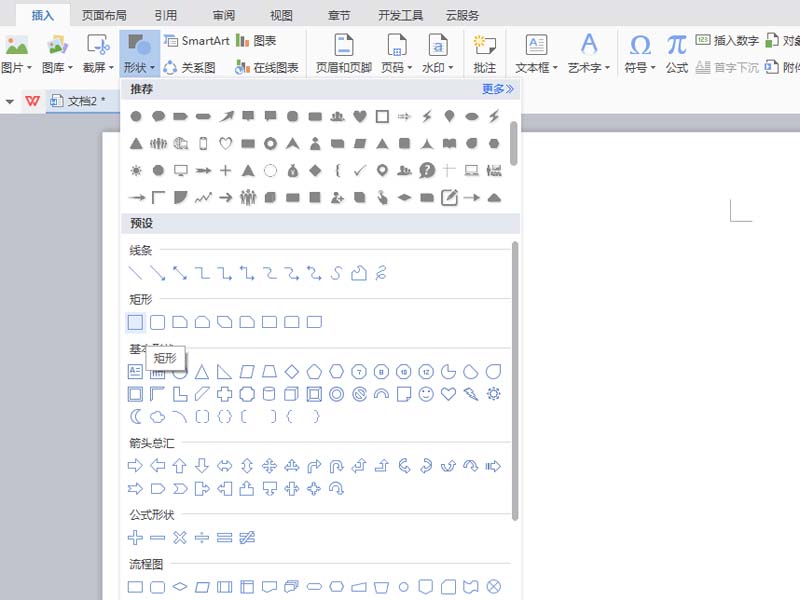Screen dimensions: 800x600
Task: Add a comment using 批注
Action: pyautogui.click(x=485, y=52)
